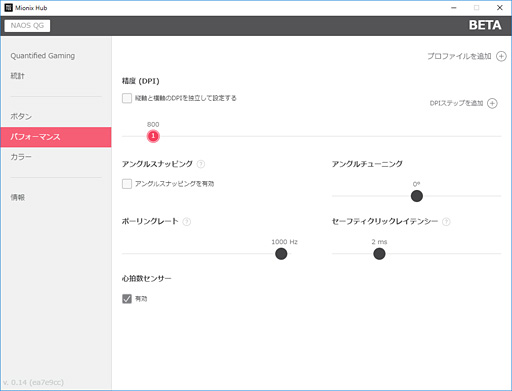Open help icon next to ポーリングレート
Viewport: 512px width, 391px height.
[x=187, y=222]
